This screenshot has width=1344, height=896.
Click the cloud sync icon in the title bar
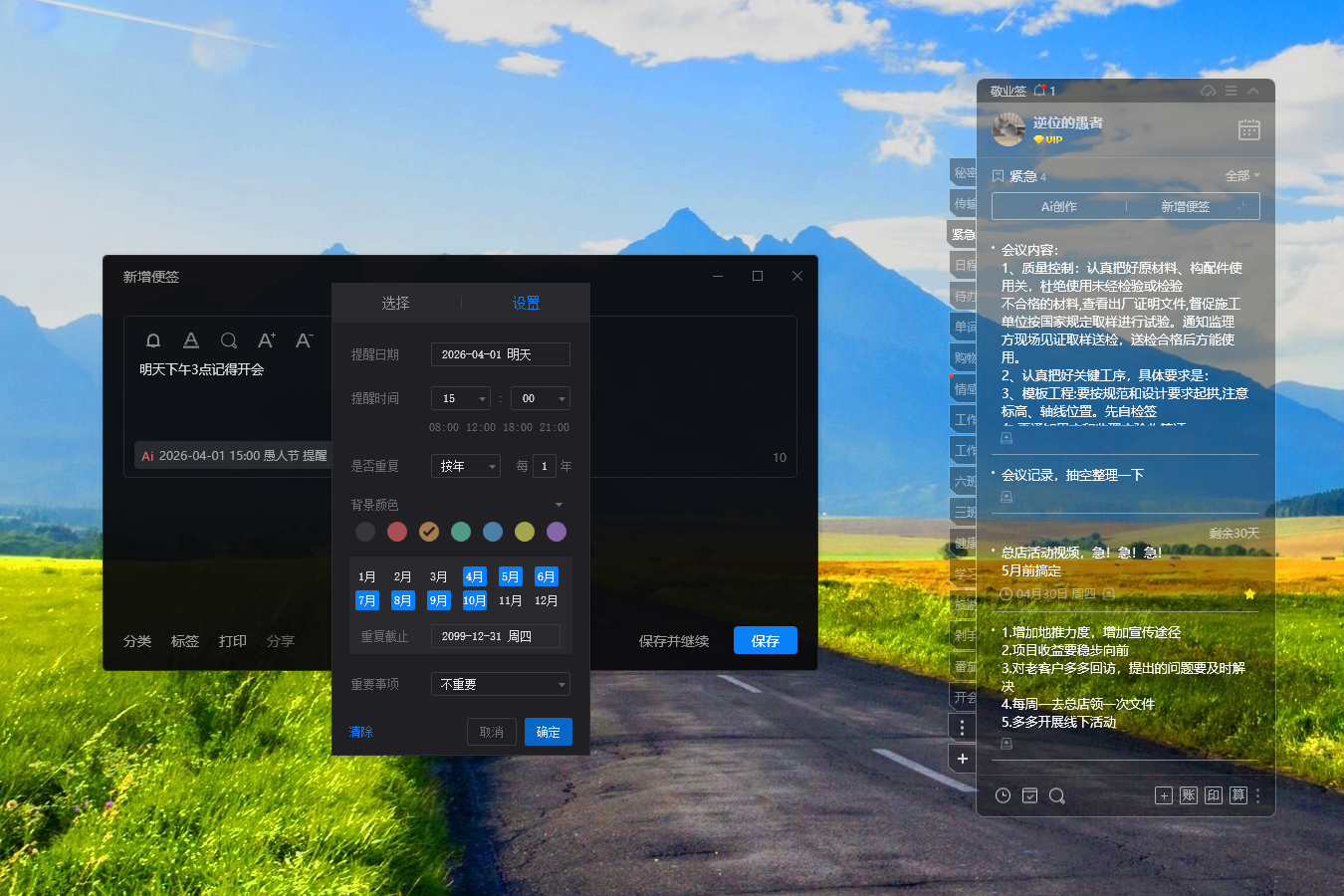point(1208,91)
